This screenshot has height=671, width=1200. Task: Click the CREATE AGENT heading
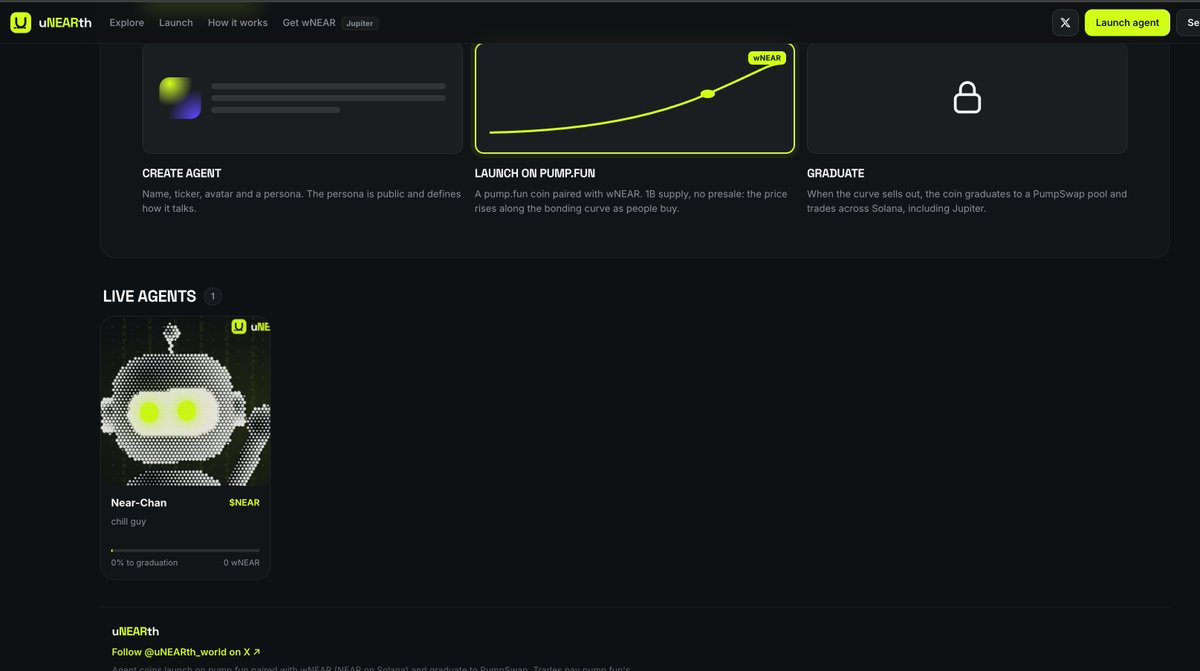(x=182, y=173)
